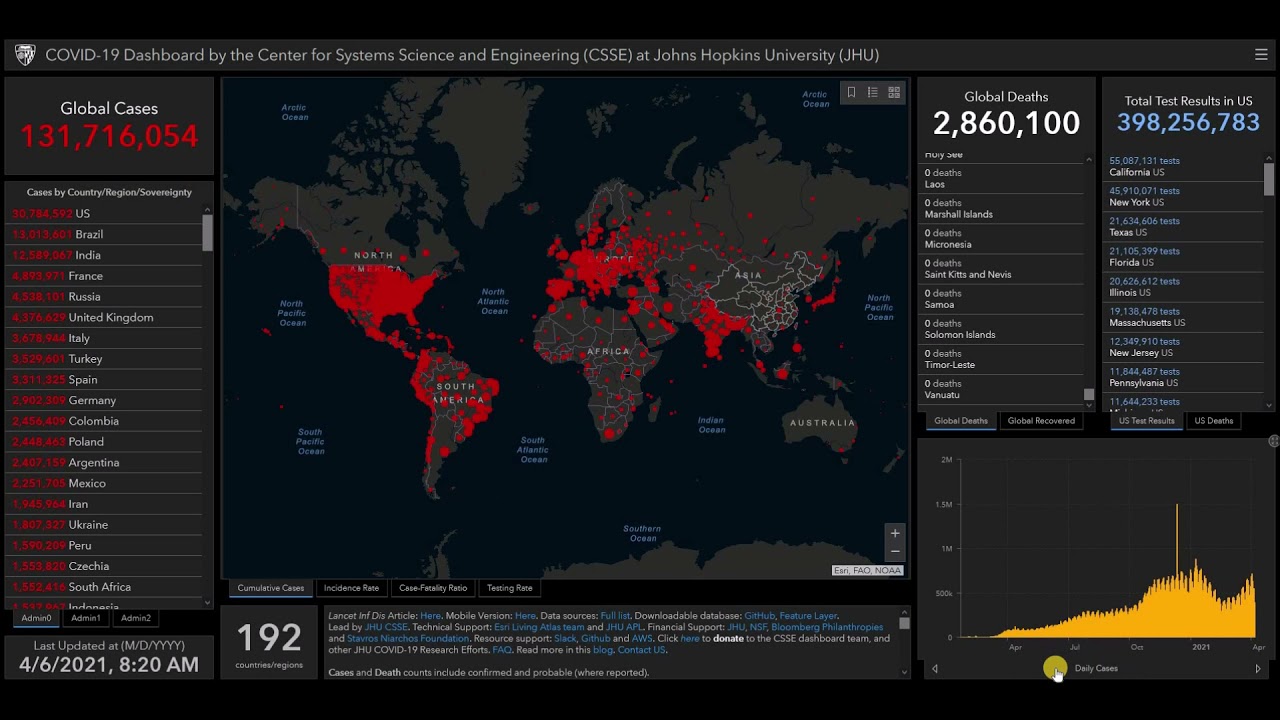
Task: Select the US Test Results tab
Action: 1146,421
